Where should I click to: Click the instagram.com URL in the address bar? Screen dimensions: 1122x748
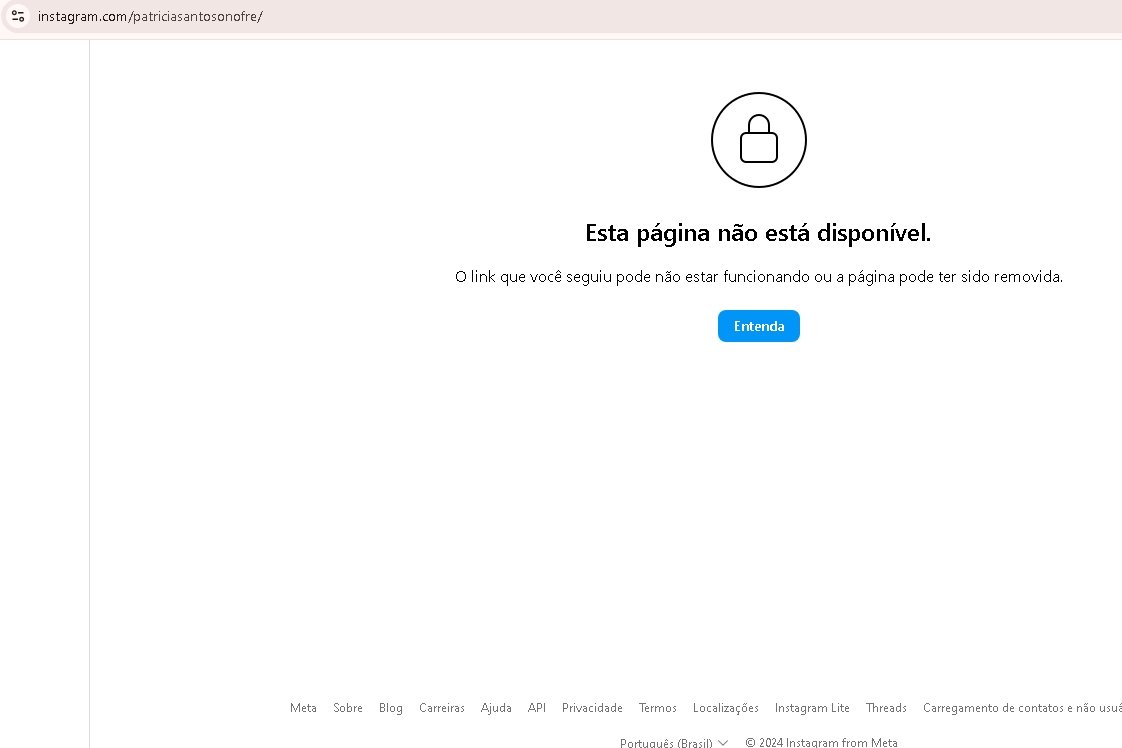(150, 17)
